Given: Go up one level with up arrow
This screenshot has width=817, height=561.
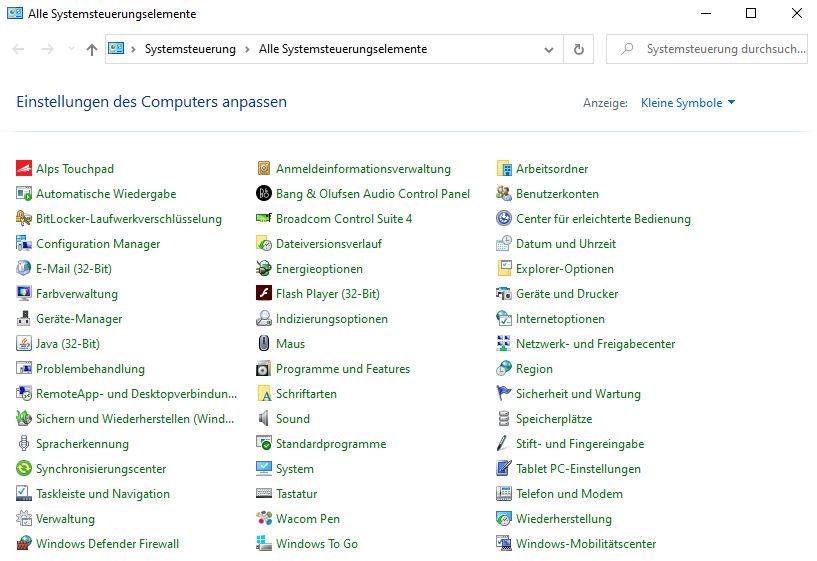Looking at the screenshot, I should (x=92, y=49).
